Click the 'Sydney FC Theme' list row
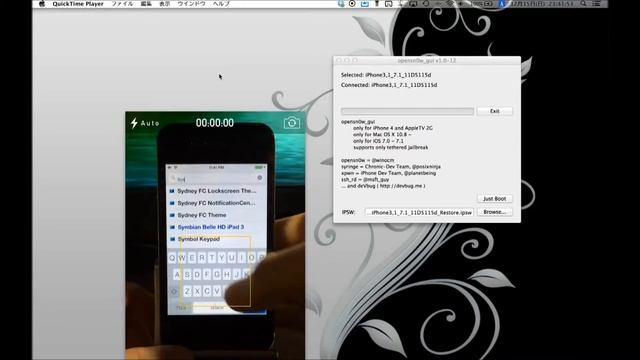Image resolution: width=640 pixels, height=360 pixels. pos(217,215)
